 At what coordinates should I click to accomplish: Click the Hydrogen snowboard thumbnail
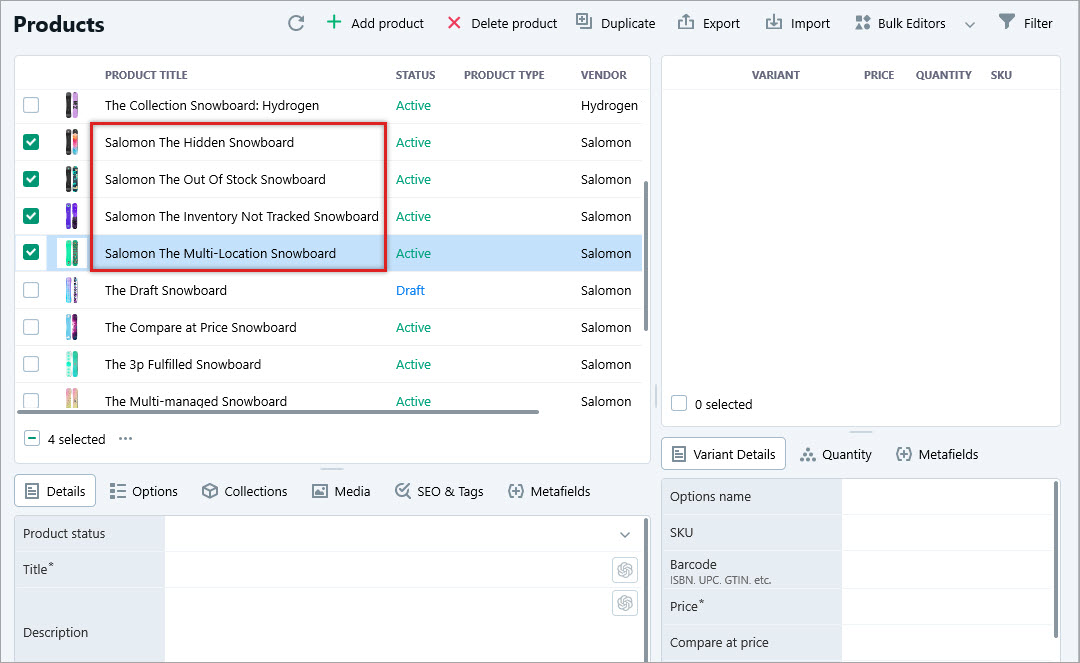72,105
